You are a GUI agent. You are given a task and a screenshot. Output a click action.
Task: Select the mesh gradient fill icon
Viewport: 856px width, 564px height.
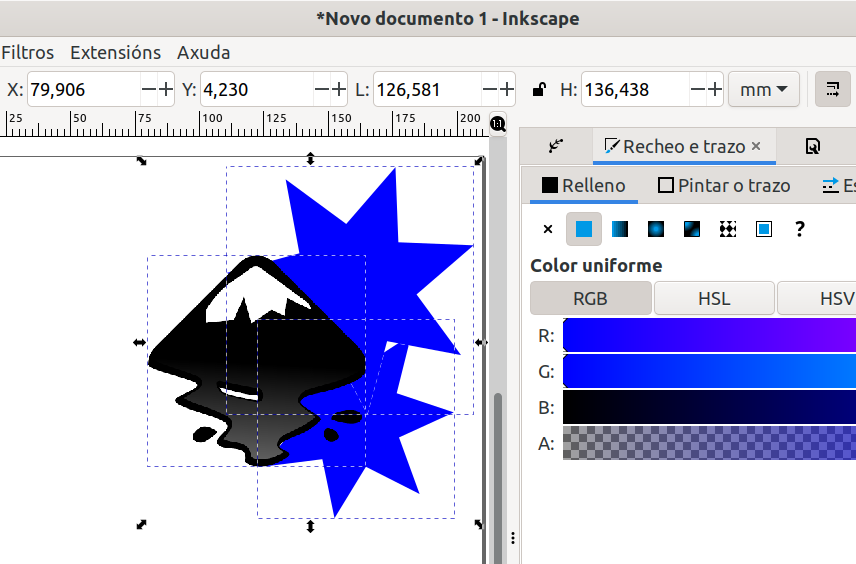(x=692, y=229)
